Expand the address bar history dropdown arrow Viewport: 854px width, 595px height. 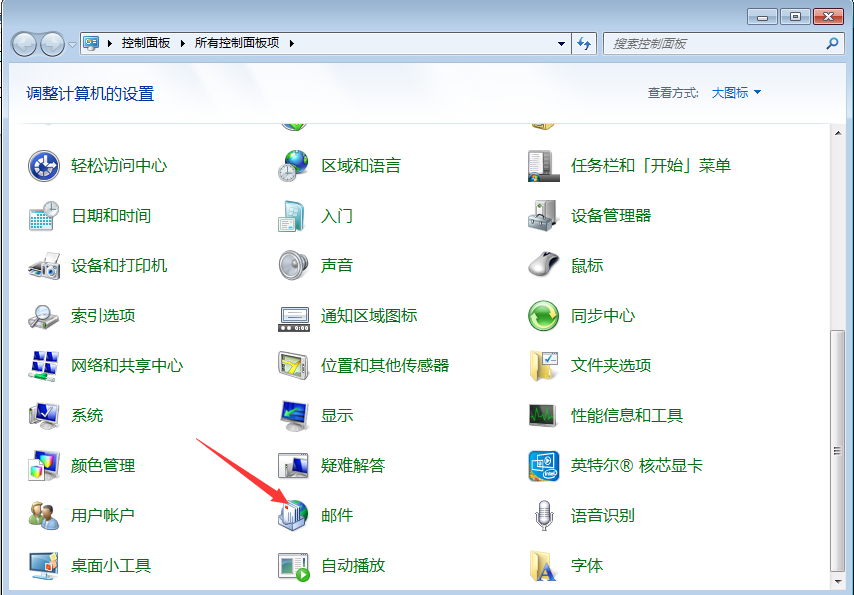point(562,44)
